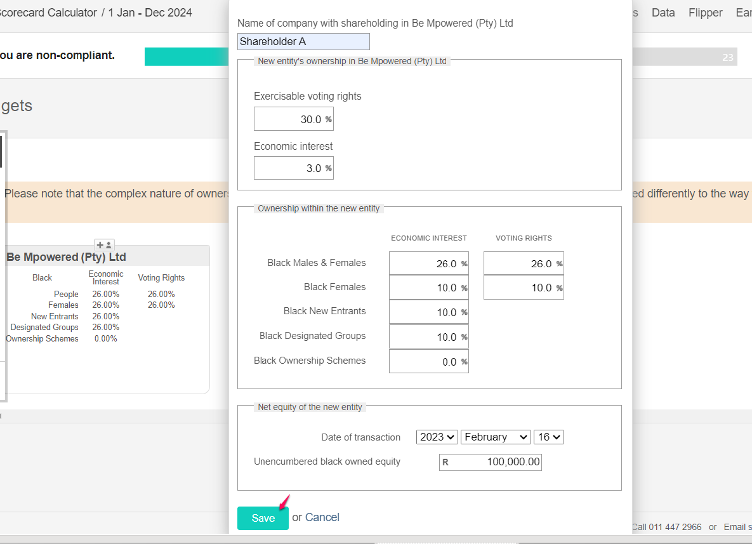Click the Be Mpowered (Pty) Ltd card title
The image size is (755, 545).
(66, 257)
